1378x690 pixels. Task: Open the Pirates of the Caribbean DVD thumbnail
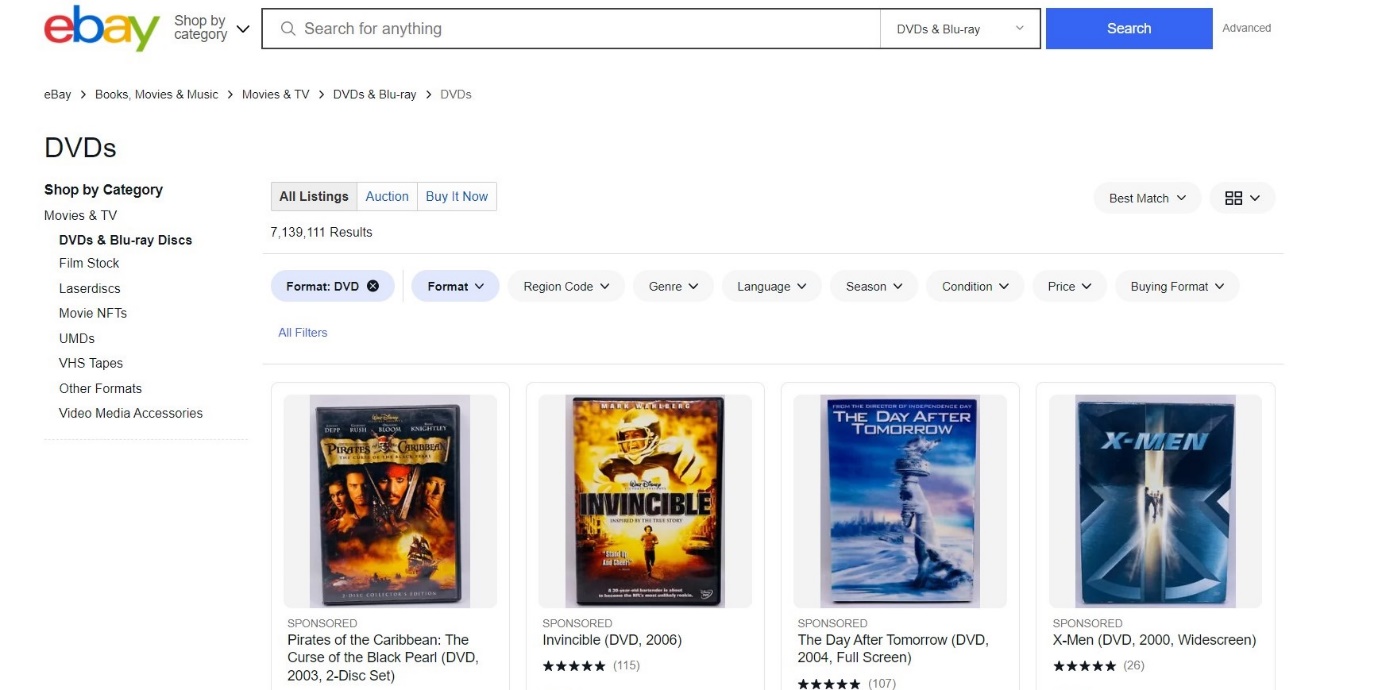pyautogui.click(x=390, y=501)
